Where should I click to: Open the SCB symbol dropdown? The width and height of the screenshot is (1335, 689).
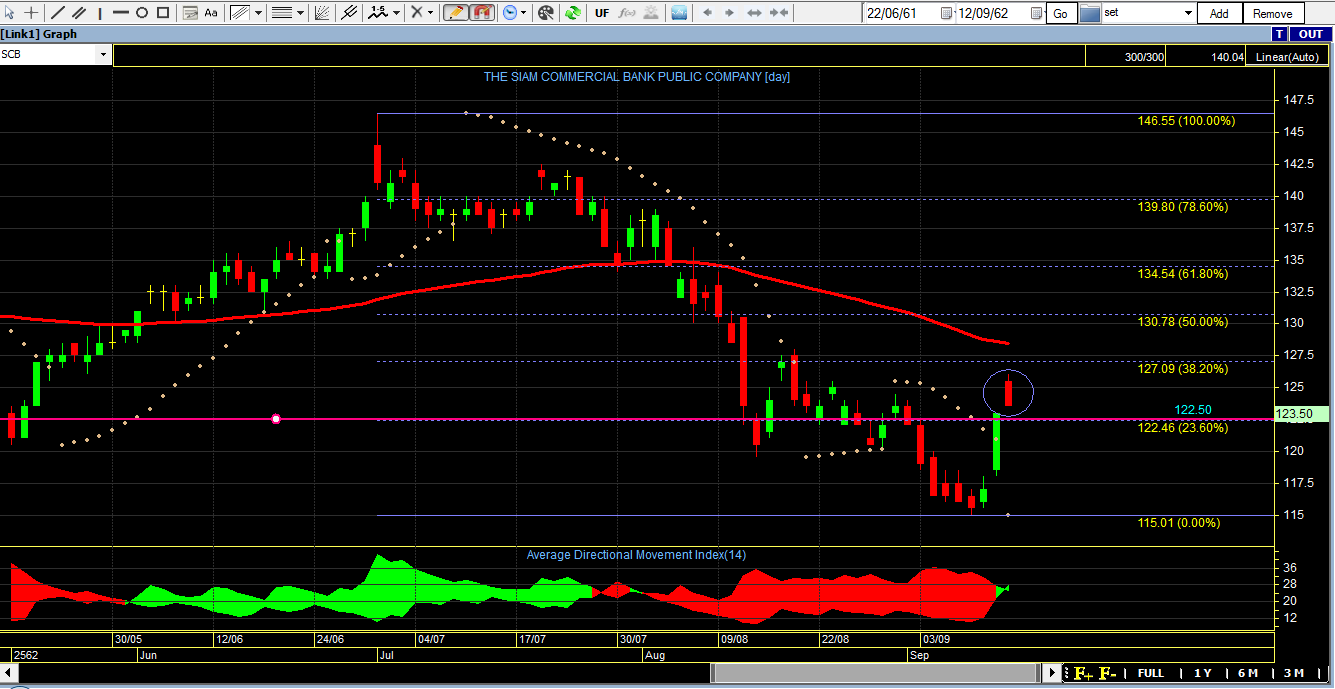[103, 55]
